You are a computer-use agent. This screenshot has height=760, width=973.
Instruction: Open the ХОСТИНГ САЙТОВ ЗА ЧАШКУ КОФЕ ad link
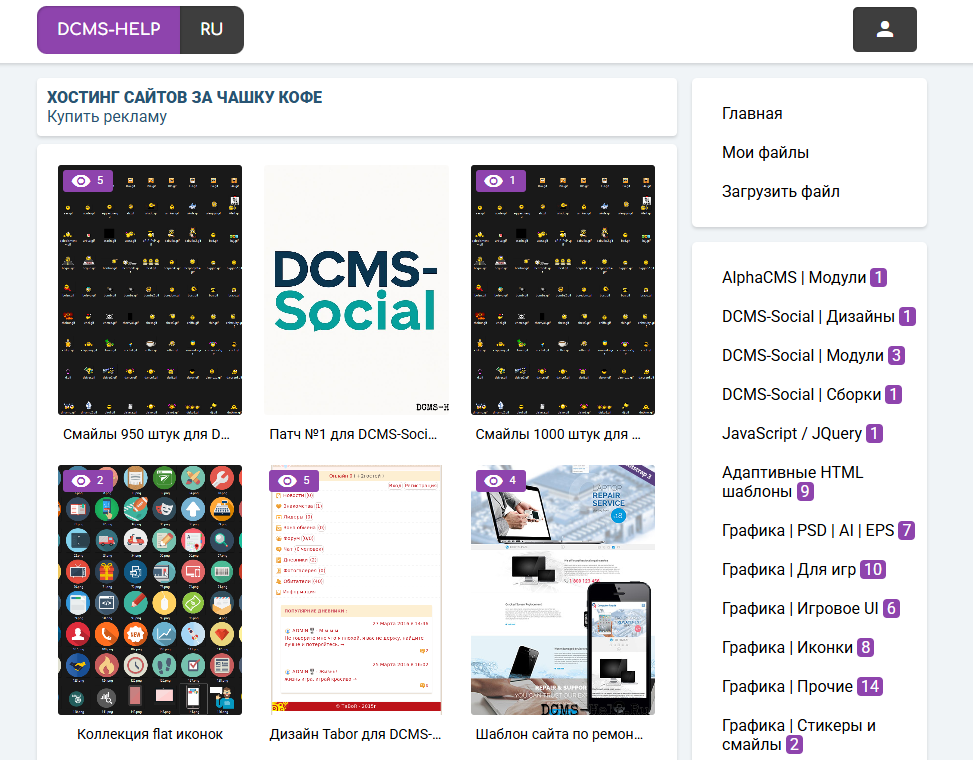click(184, 97)
